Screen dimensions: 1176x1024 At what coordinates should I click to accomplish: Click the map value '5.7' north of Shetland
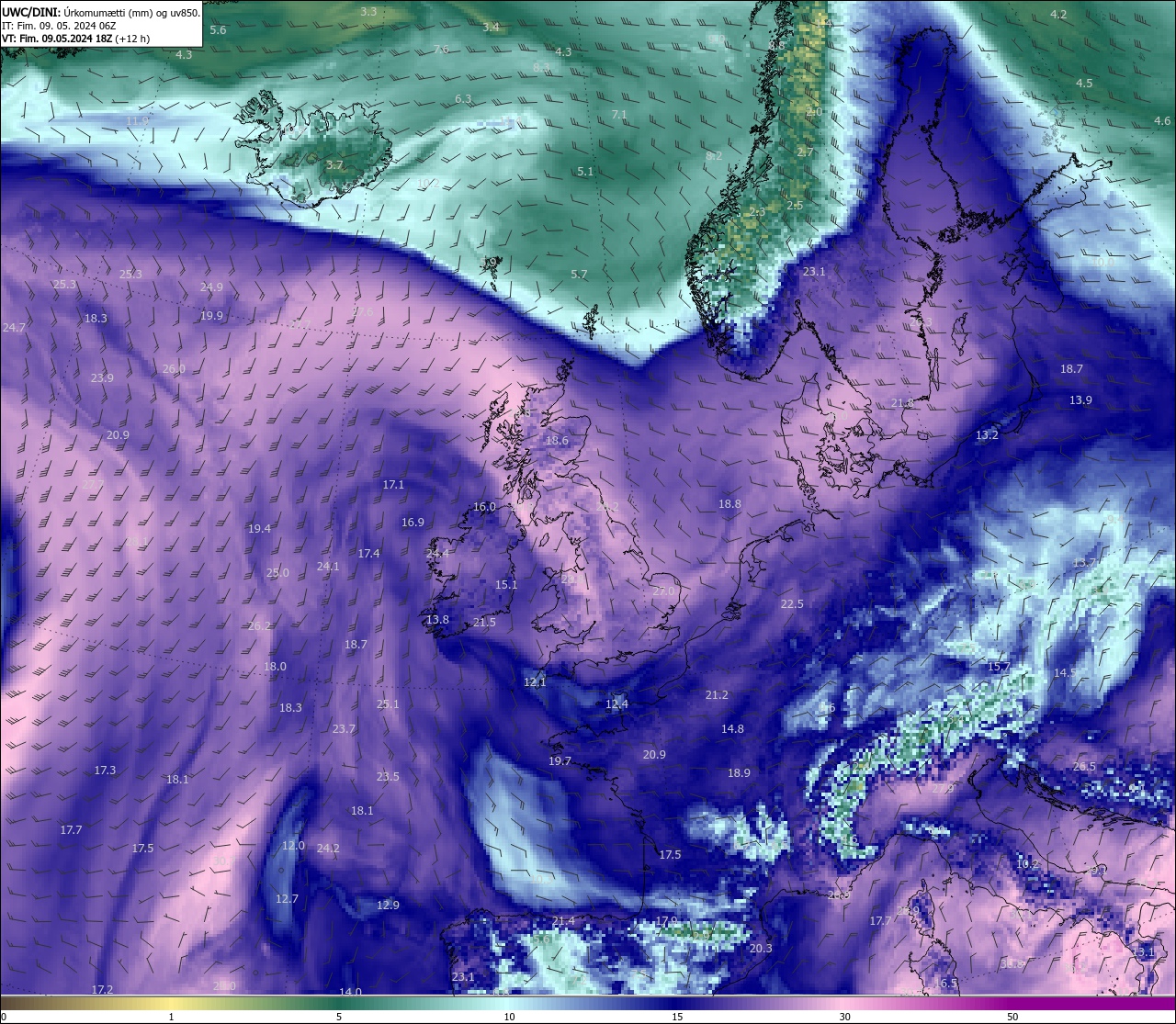pos(579,275)
